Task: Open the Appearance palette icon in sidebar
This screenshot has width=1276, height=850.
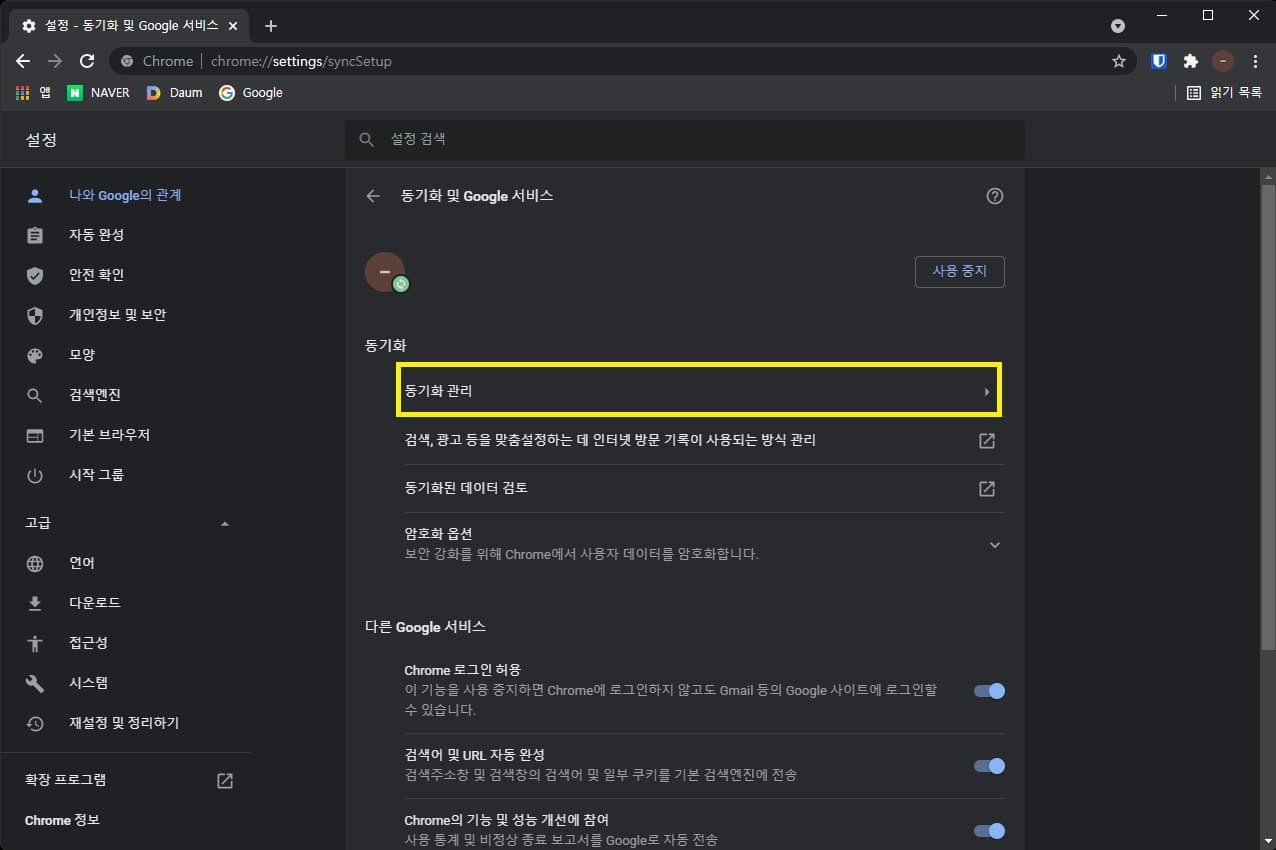Action: click(34, 354)
